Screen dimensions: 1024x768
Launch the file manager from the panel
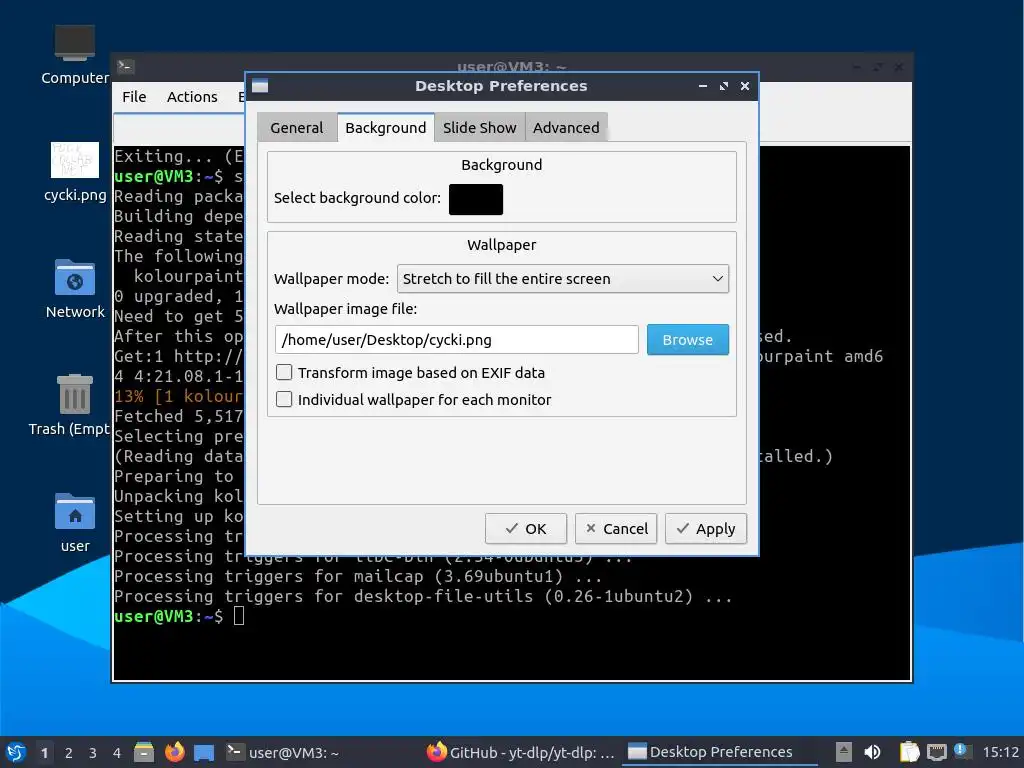pos(144,752)
